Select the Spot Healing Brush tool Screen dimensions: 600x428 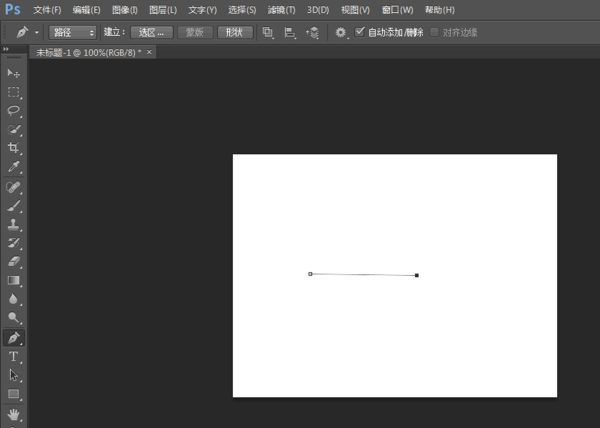tap(13, 187)
